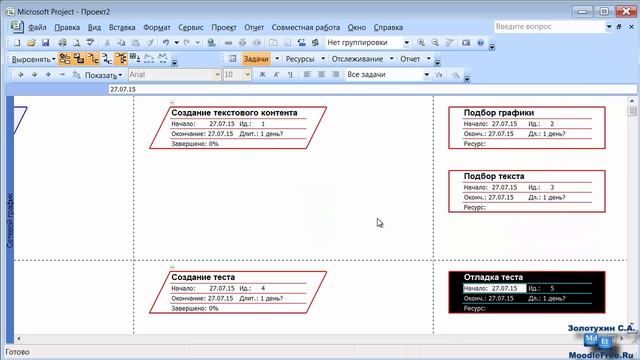Apply italic formatting (К)
Viewport: 640px width, 360px height.
click(276, 75)
